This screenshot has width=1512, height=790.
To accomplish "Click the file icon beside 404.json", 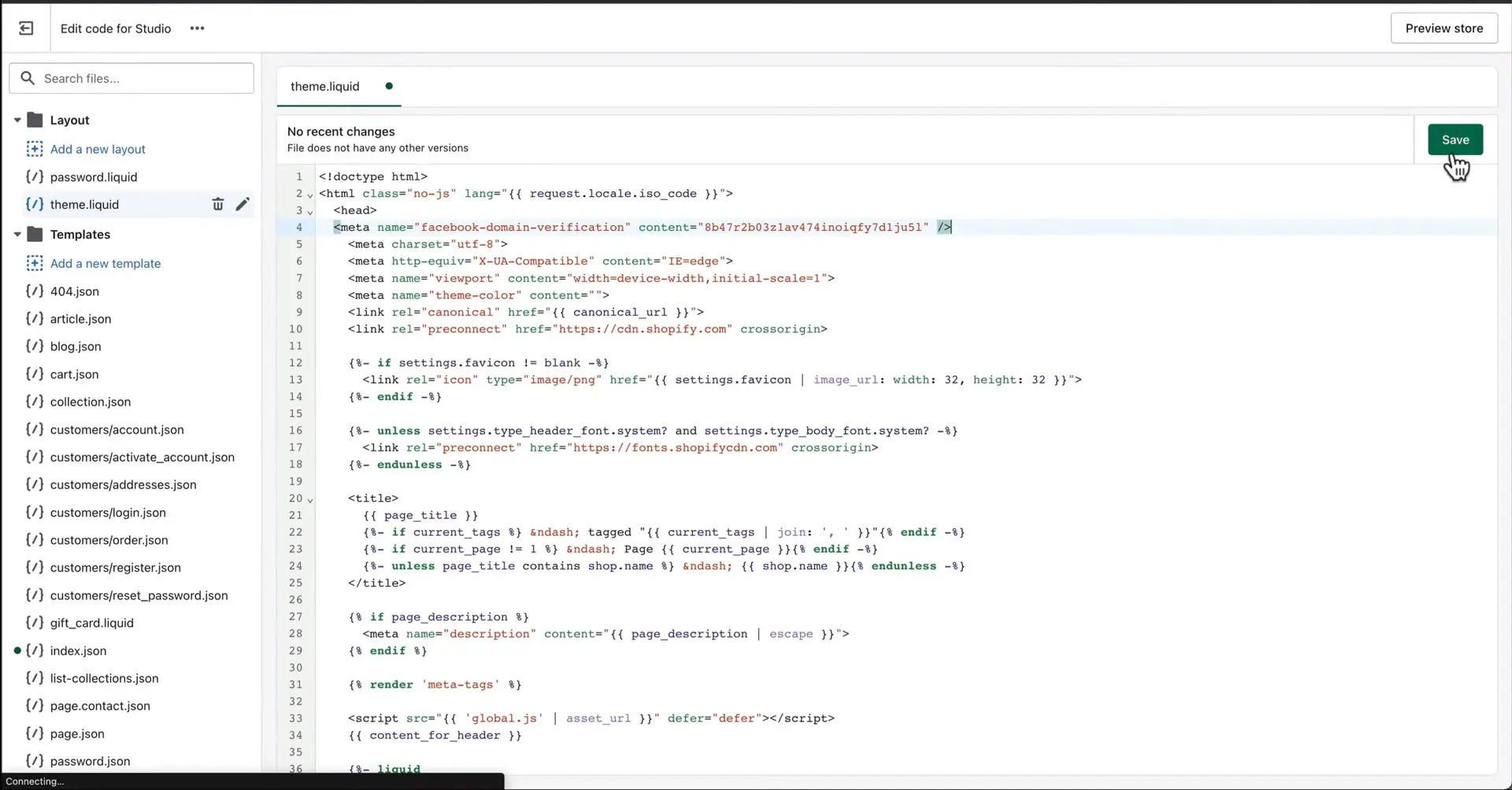I will point(35,291).
